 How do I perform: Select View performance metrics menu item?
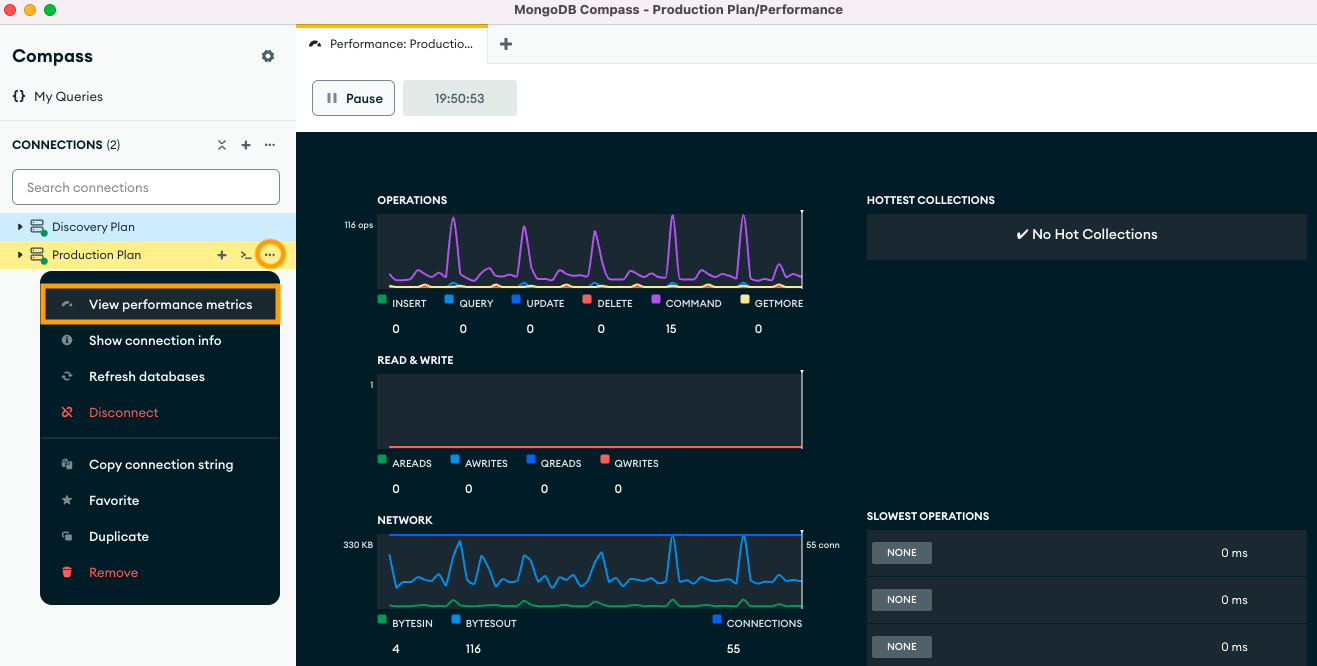[160, 305]
